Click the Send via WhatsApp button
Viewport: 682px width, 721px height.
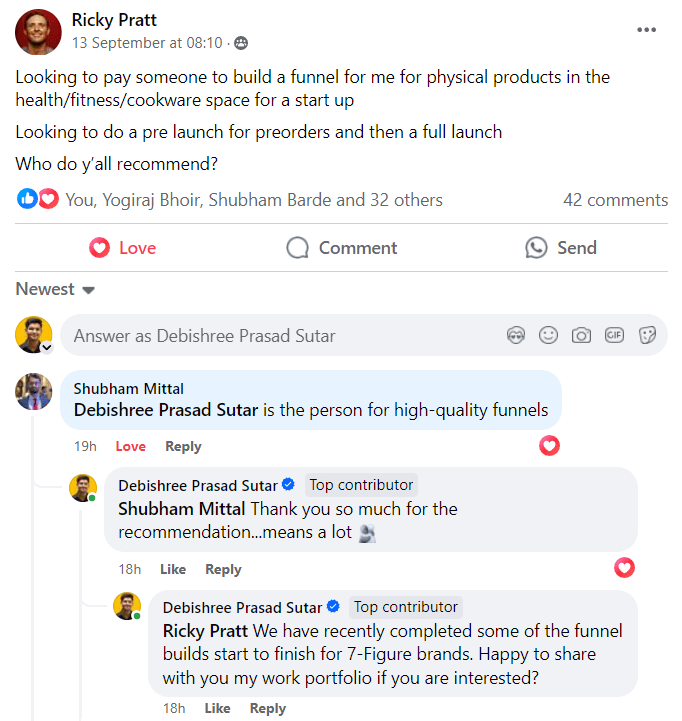click(x=561, y=248)
